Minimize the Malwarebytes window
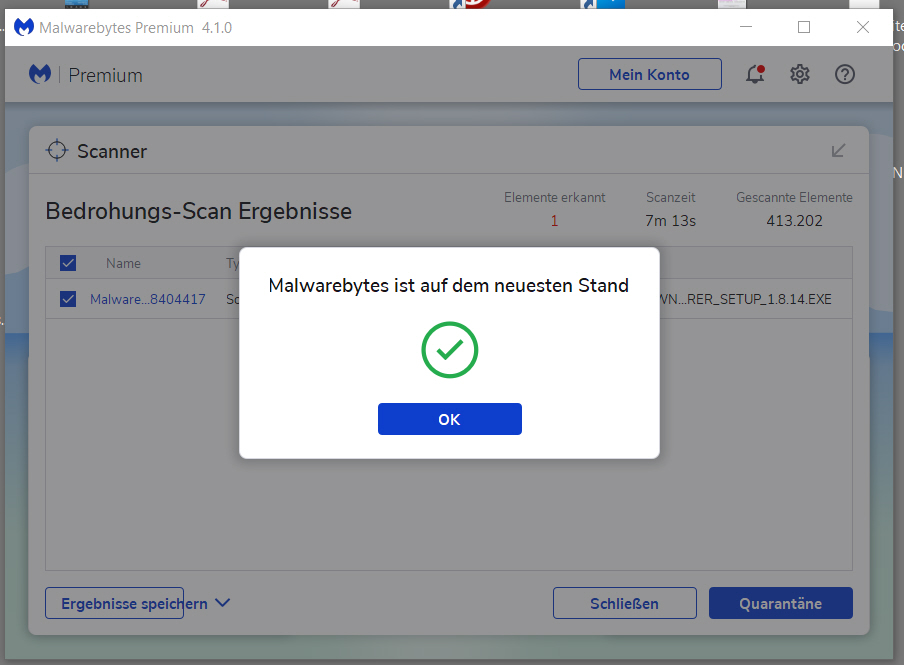The width and height of the screenshot is (904, 665). (746, 27)
